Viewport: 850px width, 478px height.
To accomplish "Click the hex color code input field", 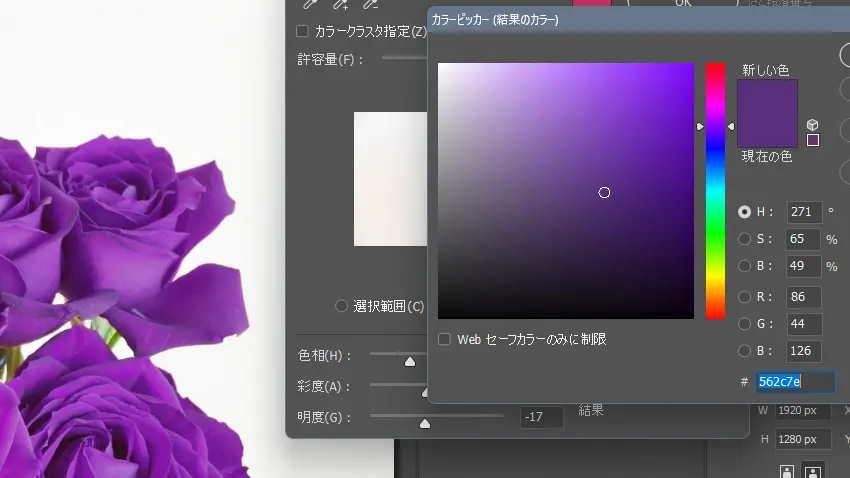I will coord(793,382).
